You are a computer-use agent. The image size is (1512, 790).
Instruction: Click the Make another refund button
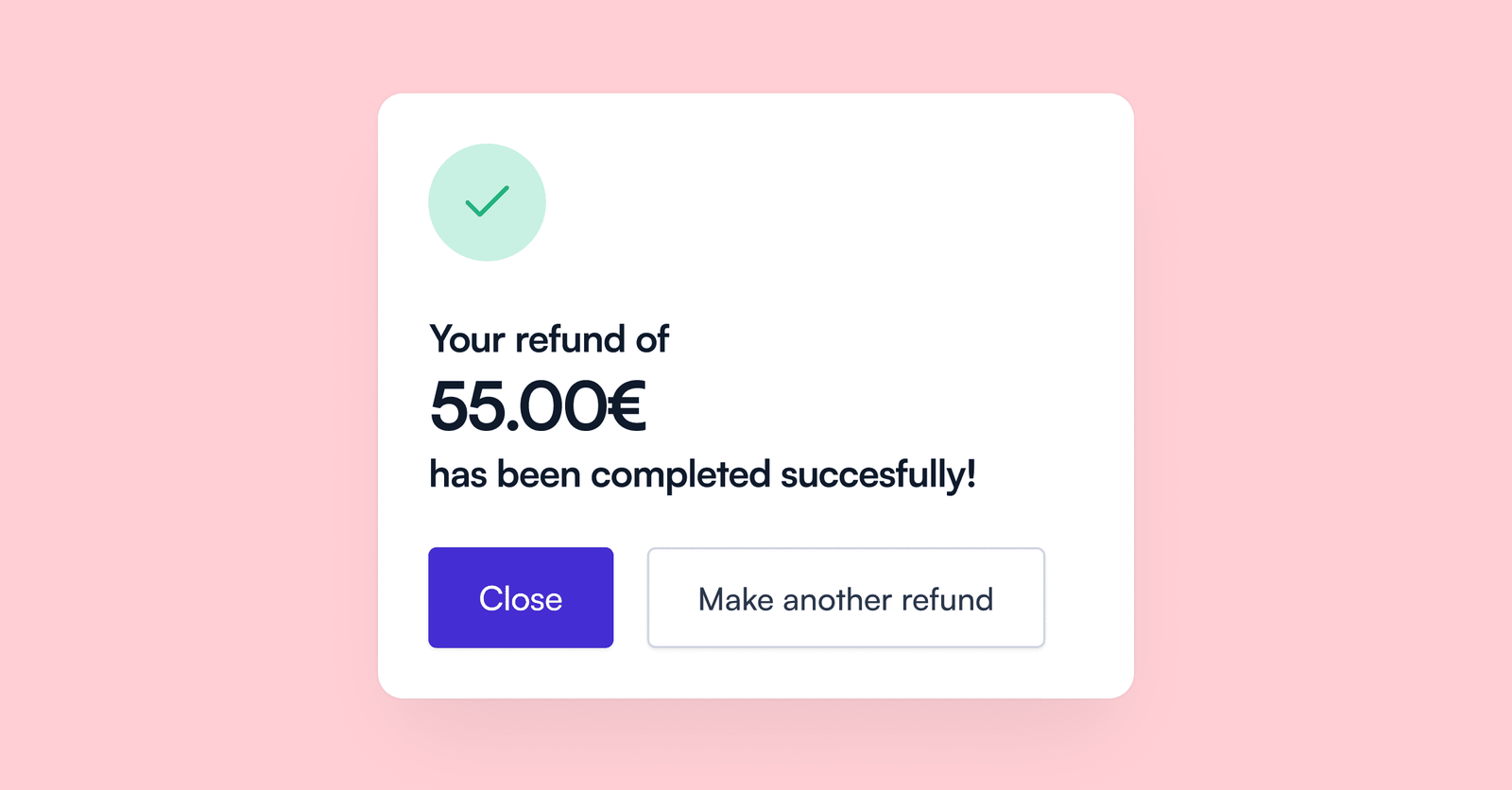click(846, 598)
